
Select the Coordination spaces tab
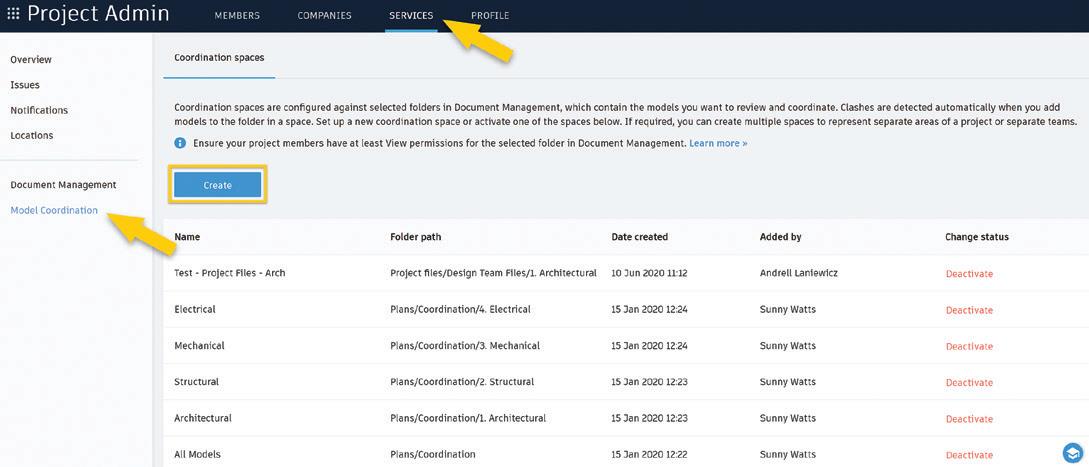pos(219,58)
